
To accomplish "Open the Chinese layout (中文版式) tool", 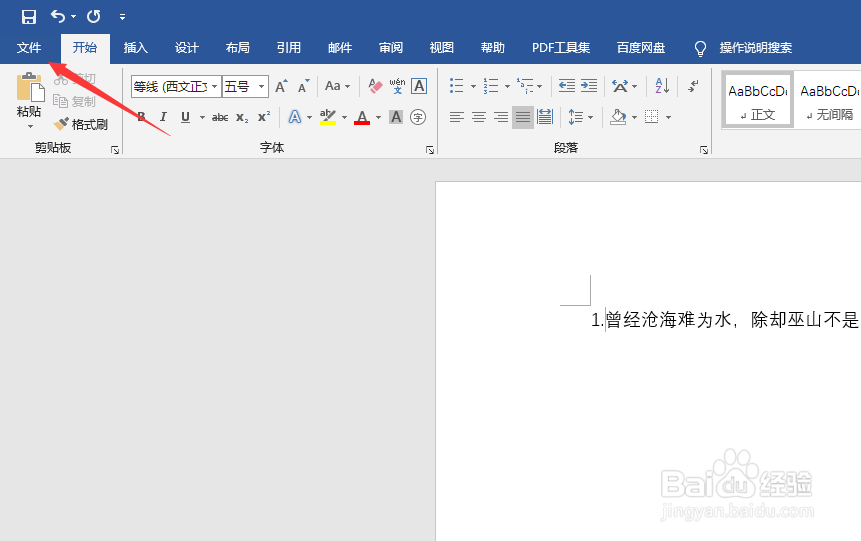I will (620, 86).
